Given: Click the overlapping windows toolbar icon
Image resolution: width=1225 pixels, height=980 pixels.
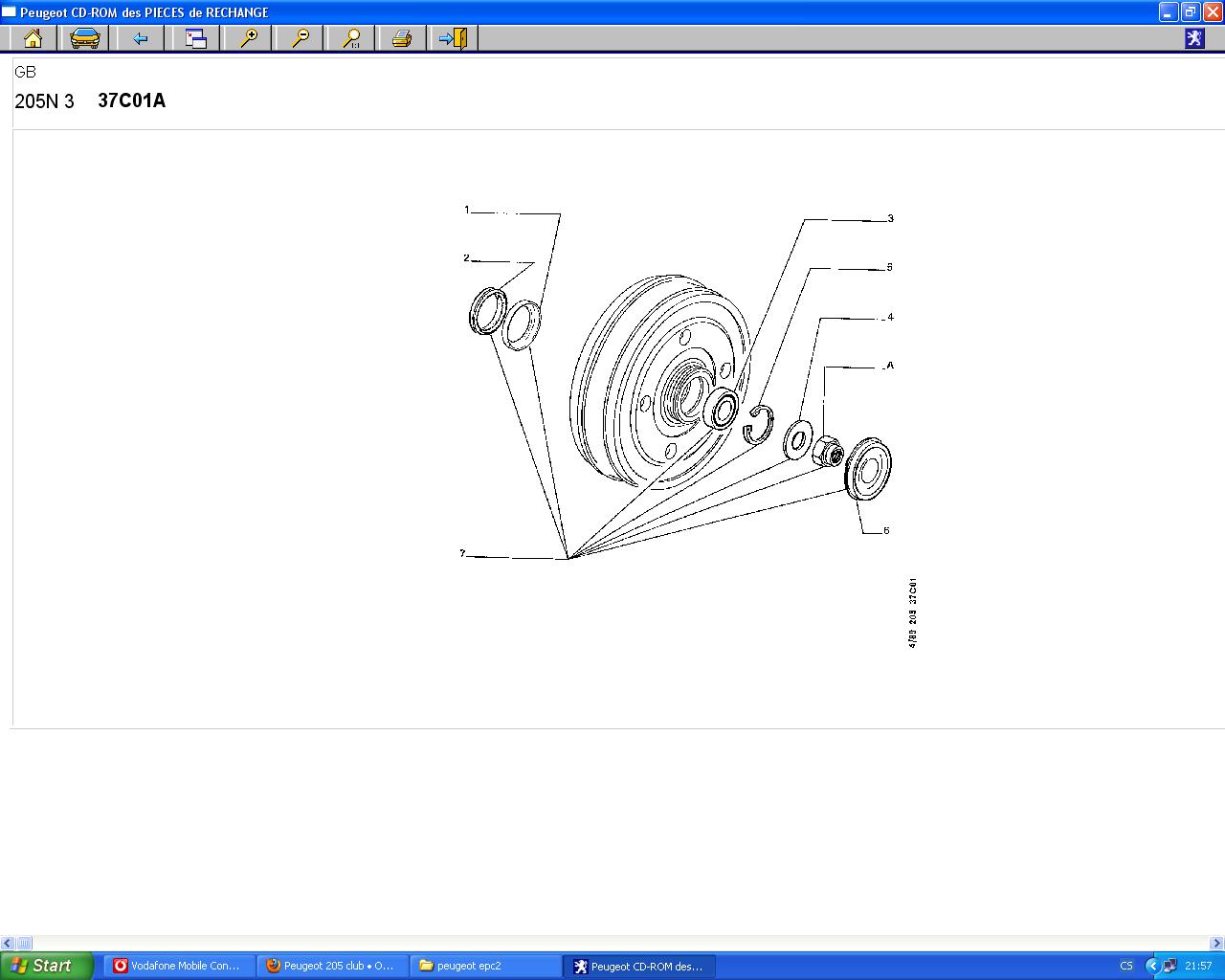Looking at the screenshot, I should pyautogui.click(x=196, y=38).
